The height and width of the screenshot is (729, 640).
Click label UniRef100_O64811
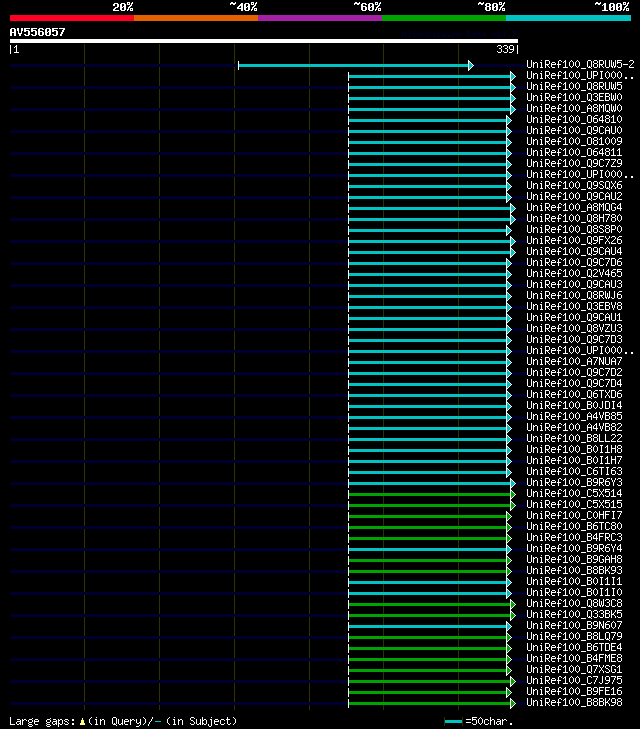tap(574, 152)
